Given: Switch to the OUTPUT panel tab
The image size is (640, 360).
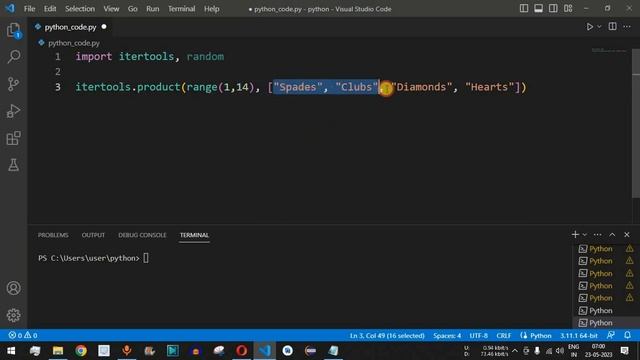Looking at the screenshot, I should point(93,235).
